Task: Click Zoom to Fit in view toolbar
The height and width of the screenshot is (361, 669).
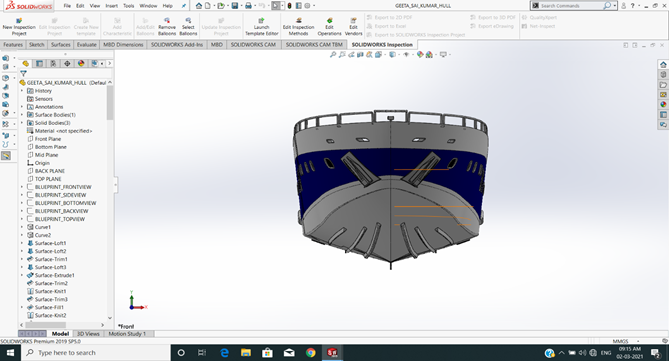Action: pyautogui.click(x=333, y=55)
